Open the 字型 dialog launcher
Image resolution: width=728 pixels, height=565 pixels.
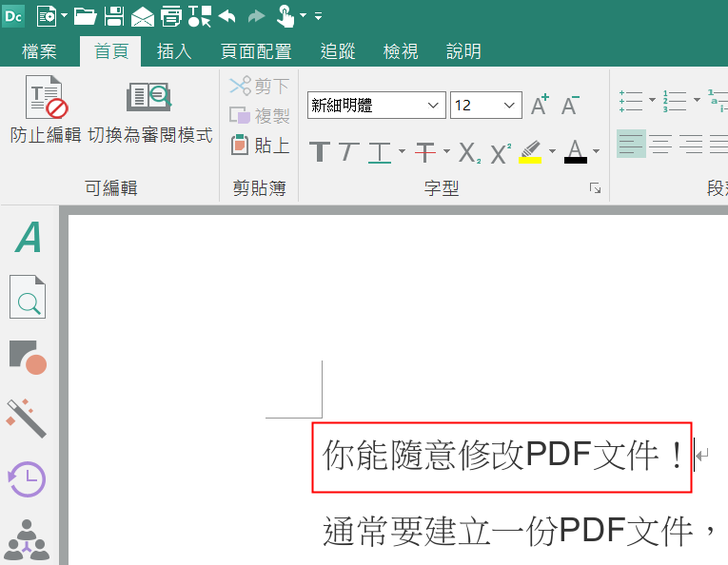tap(595, 188)
